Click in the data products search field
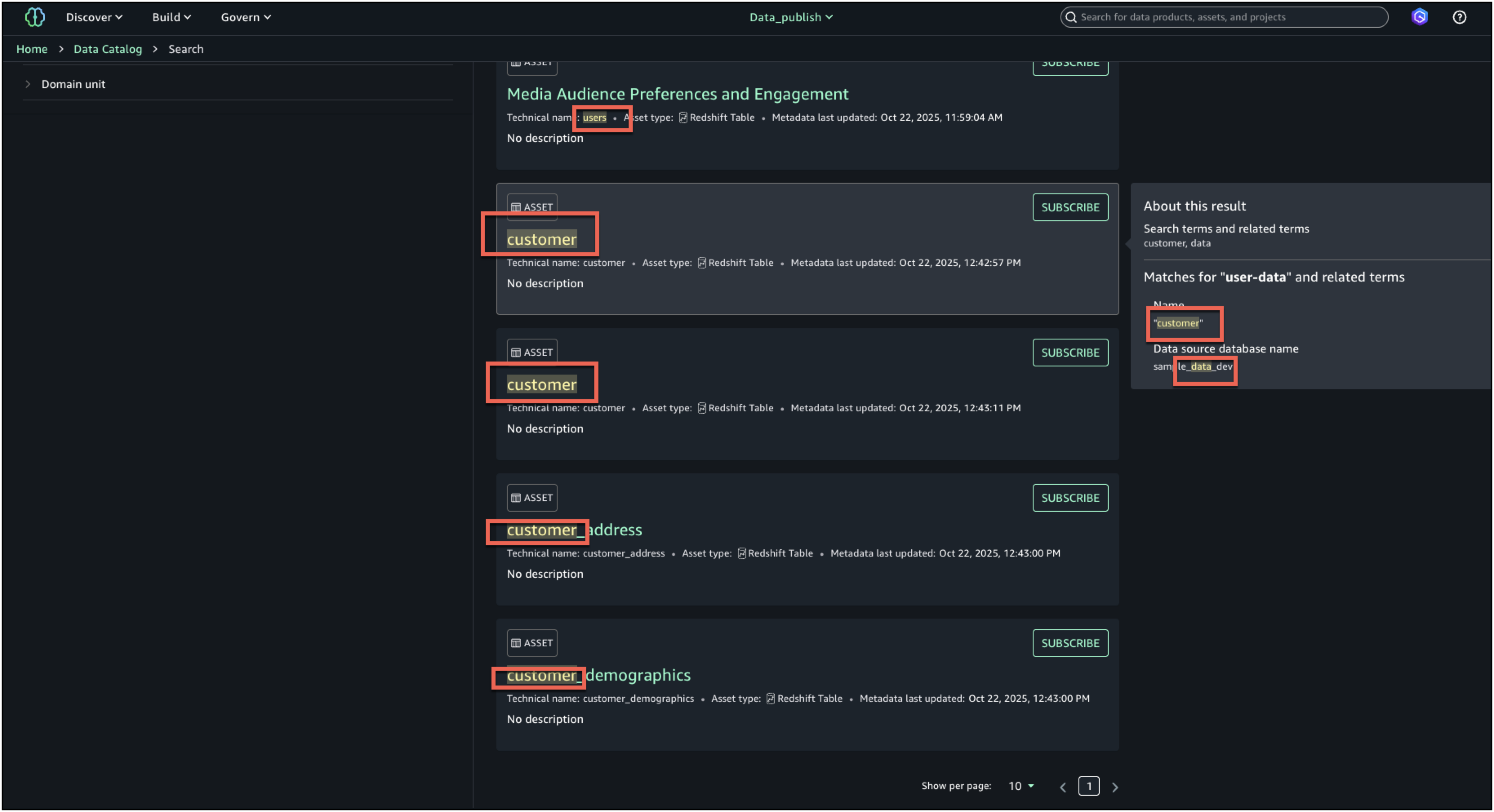 click(x=1229, y=18)
